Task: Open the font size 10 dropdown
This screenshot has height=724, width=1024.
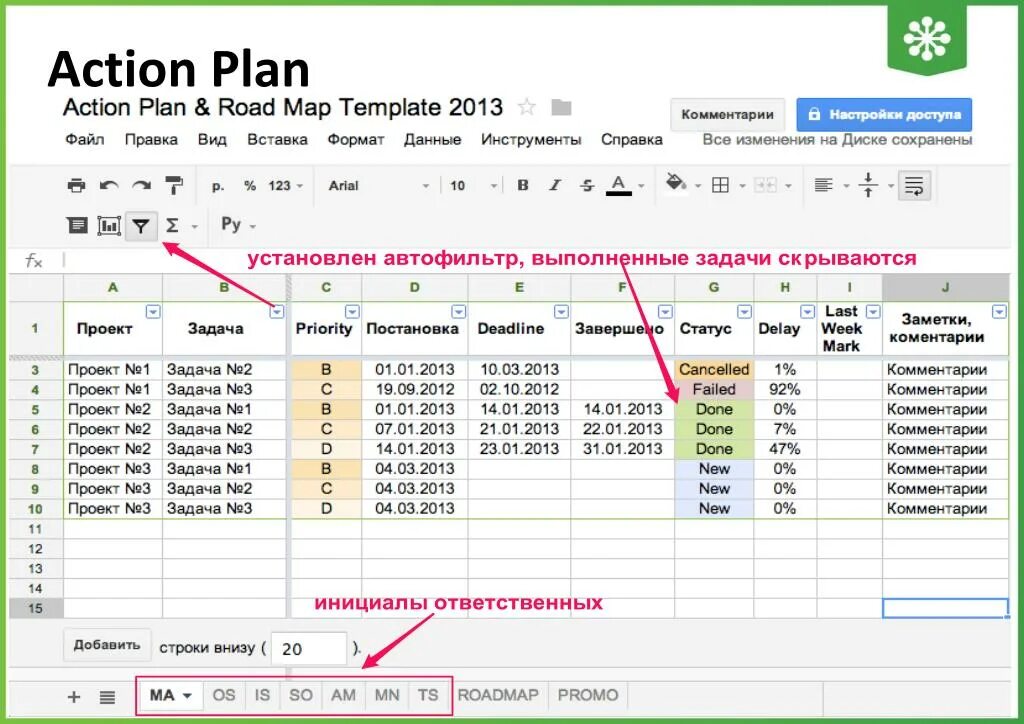Action: tap(473, 186)
